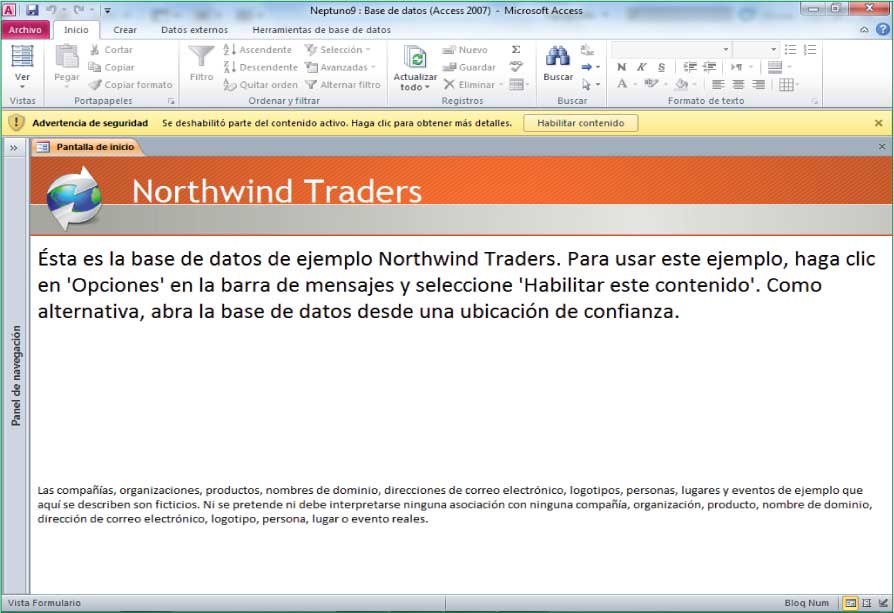Image resolution: width=894 pixels, height=613 pixels.
Task: Click Quitar orden
Action: pyautogui.click(x=261, y=84)
